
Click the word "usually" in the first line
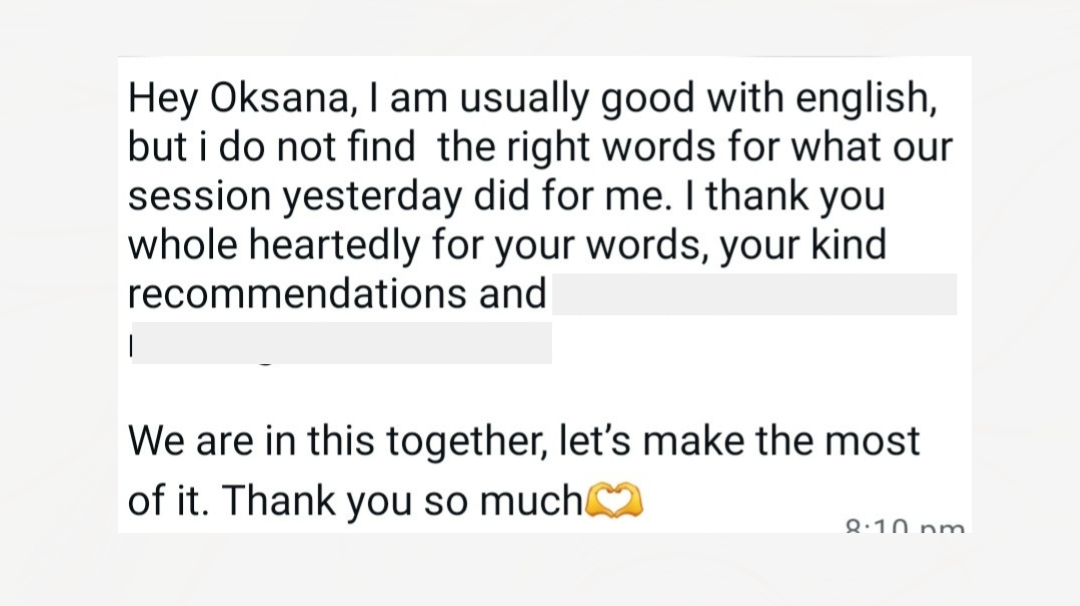502,99
